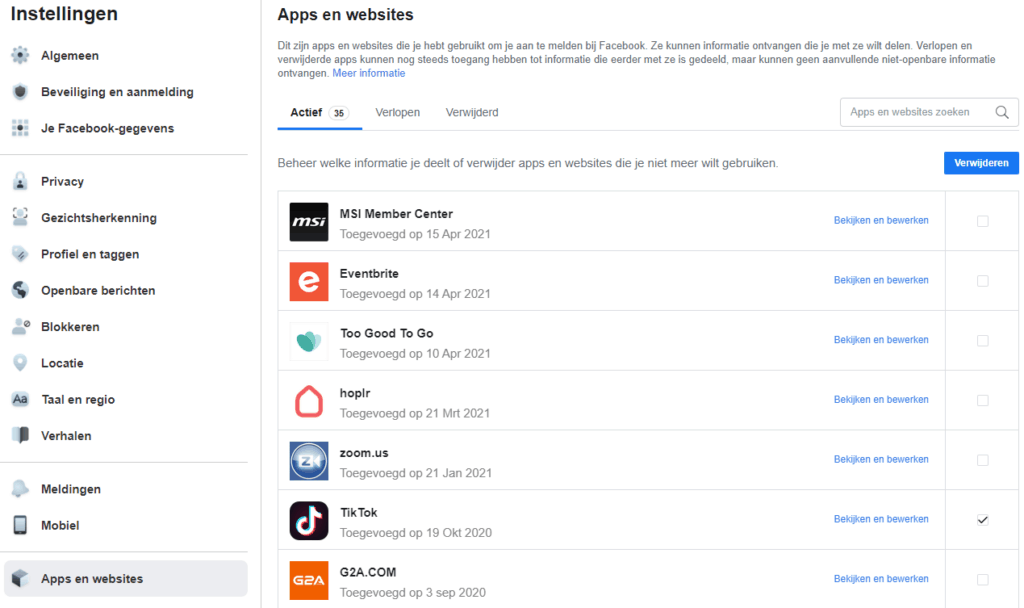The height and width of the screenshot is (608, 1024).
Task: Click Bekijken en bewerken for hoplr
Action: [x=881, y=400]
